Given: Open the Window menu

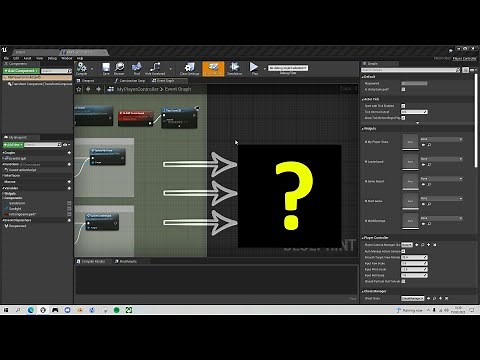Looking at the screenshot, I should coord(67,58).
